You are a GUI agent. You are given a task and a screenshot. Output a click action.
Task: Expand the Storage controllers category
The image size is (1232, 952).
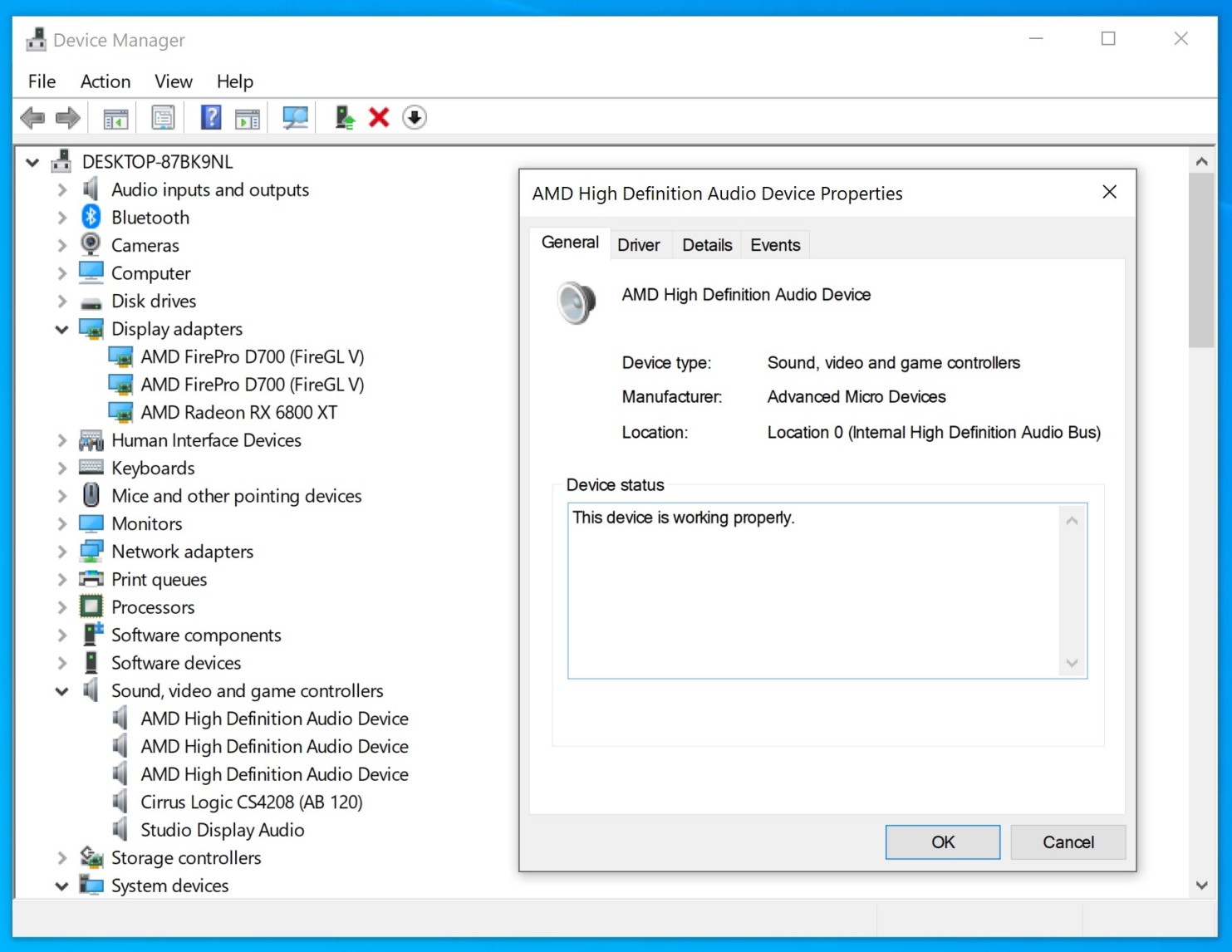click(61, 857)
